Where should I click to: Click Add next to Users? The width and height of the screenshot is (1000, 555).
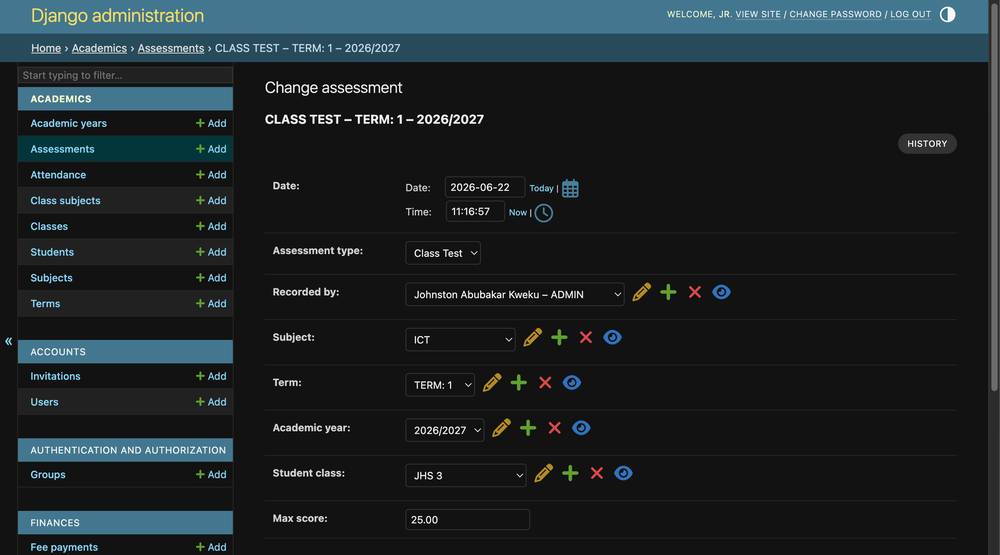(x=211, y=402)
